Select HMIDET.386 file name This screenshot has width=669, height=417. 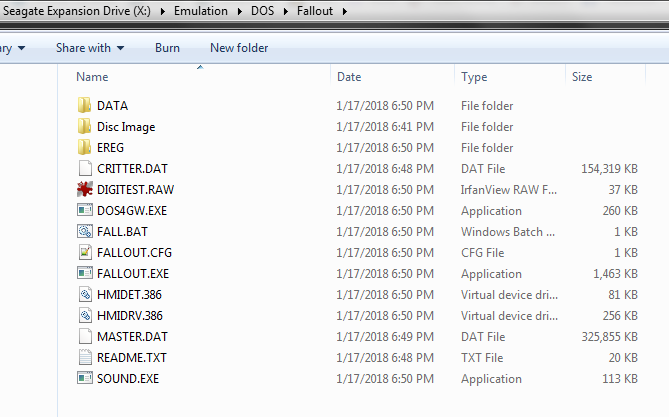pyautogui.click(x=129, y=295)
